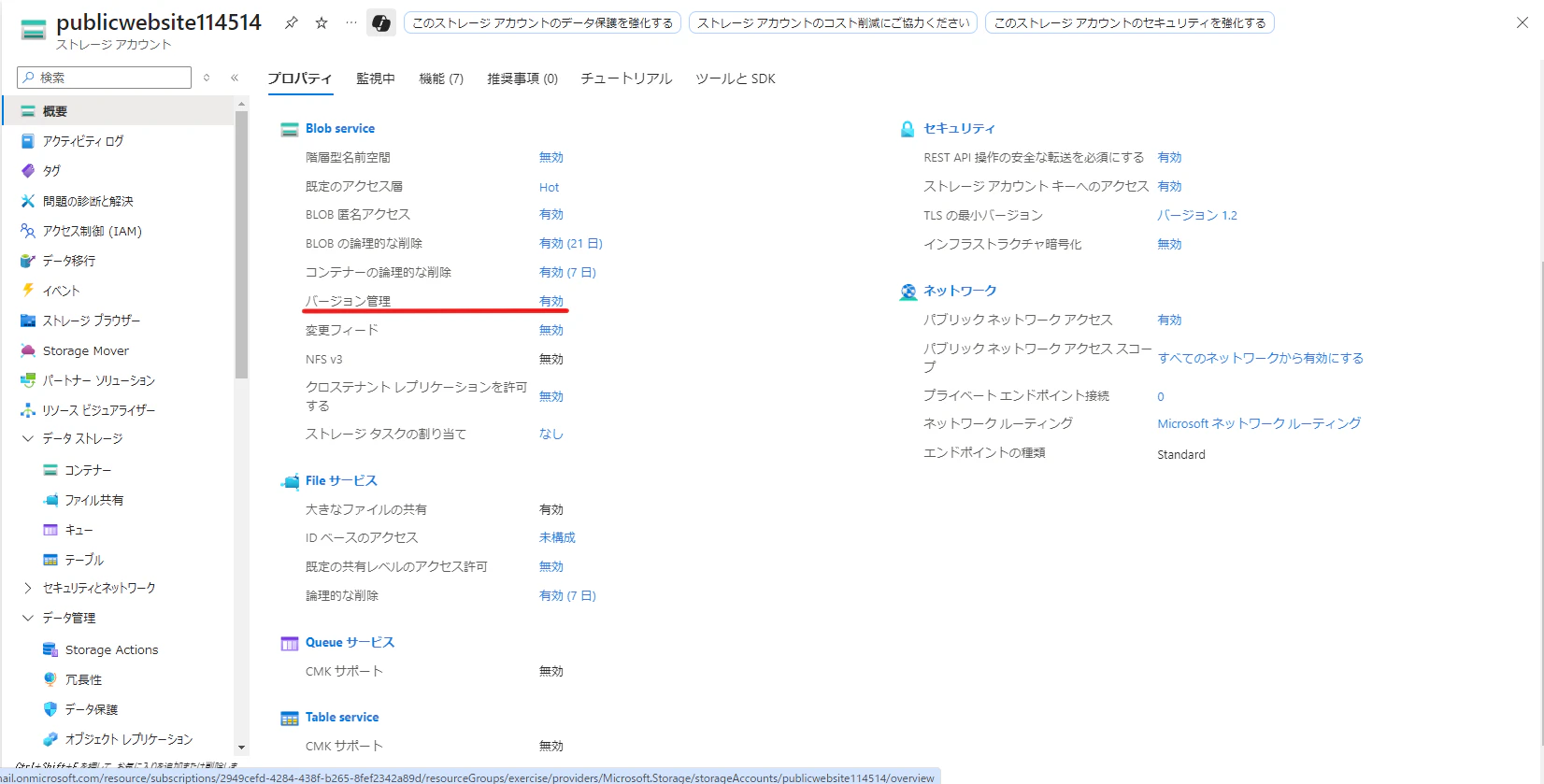Open the Queue サービス heading link

point(350,642)
